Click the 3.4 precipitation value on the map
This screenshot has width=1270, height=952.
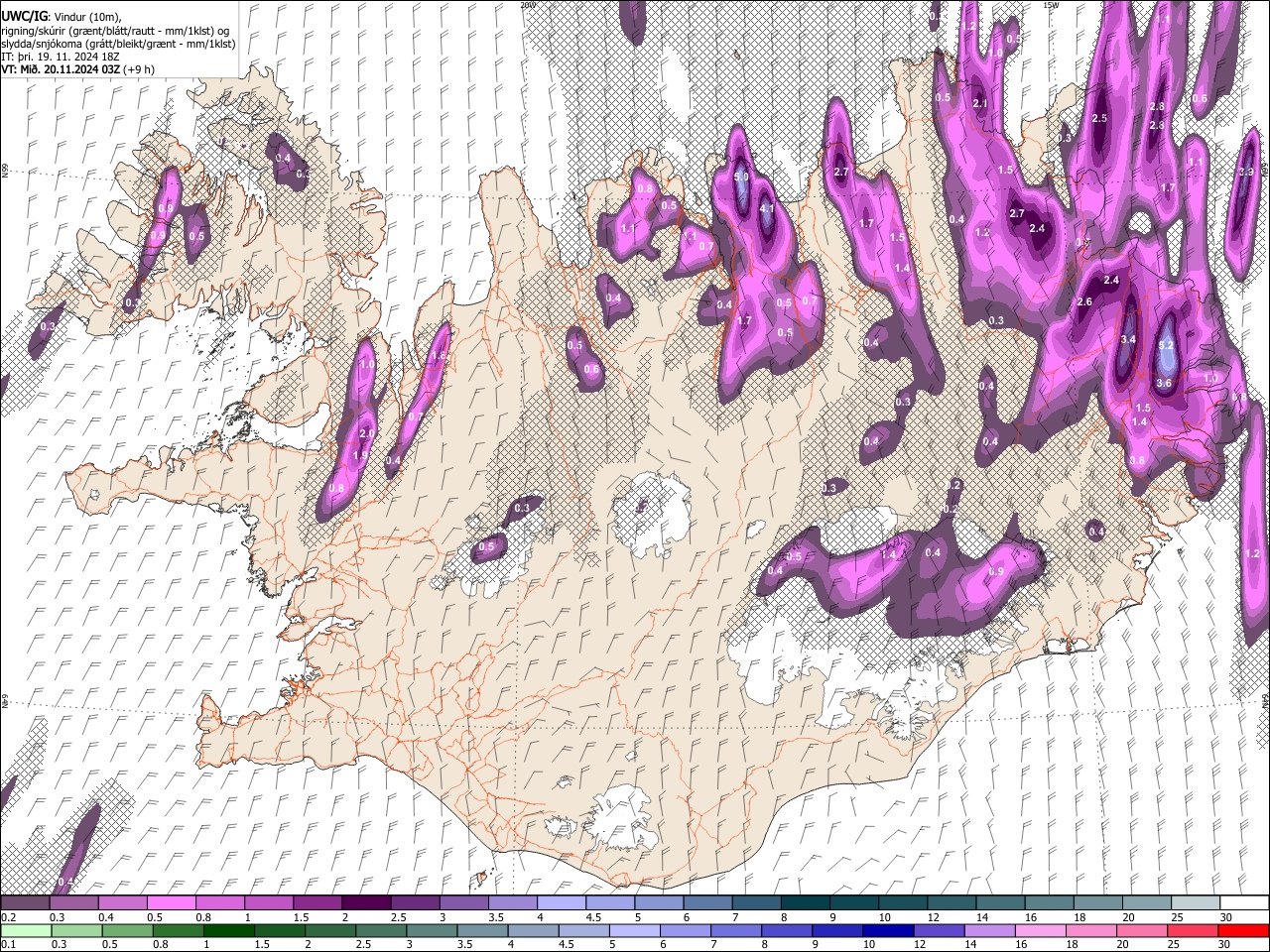(x=1127, y=339)
